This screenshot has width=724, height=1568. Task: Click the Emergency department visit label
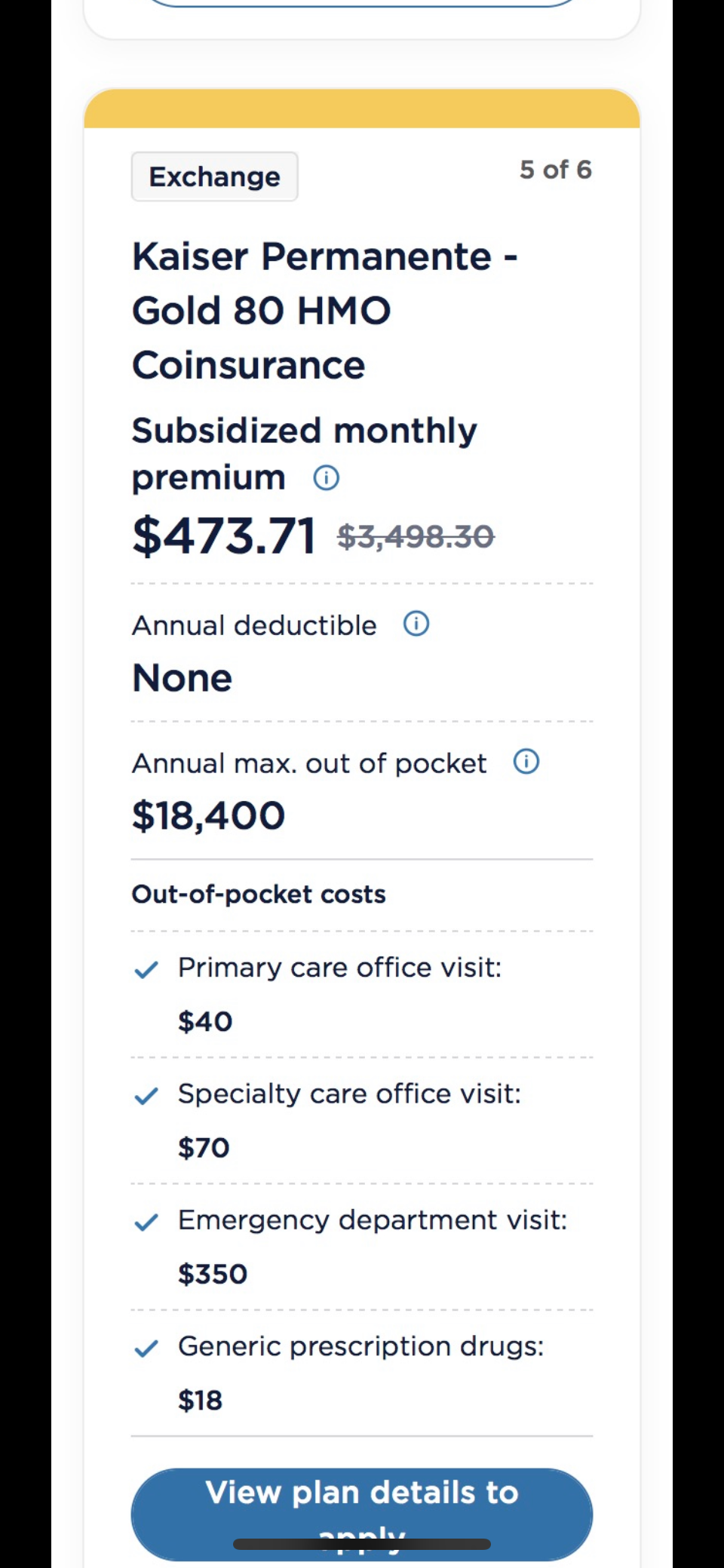pyautogui.click(x=373, y=1220)
